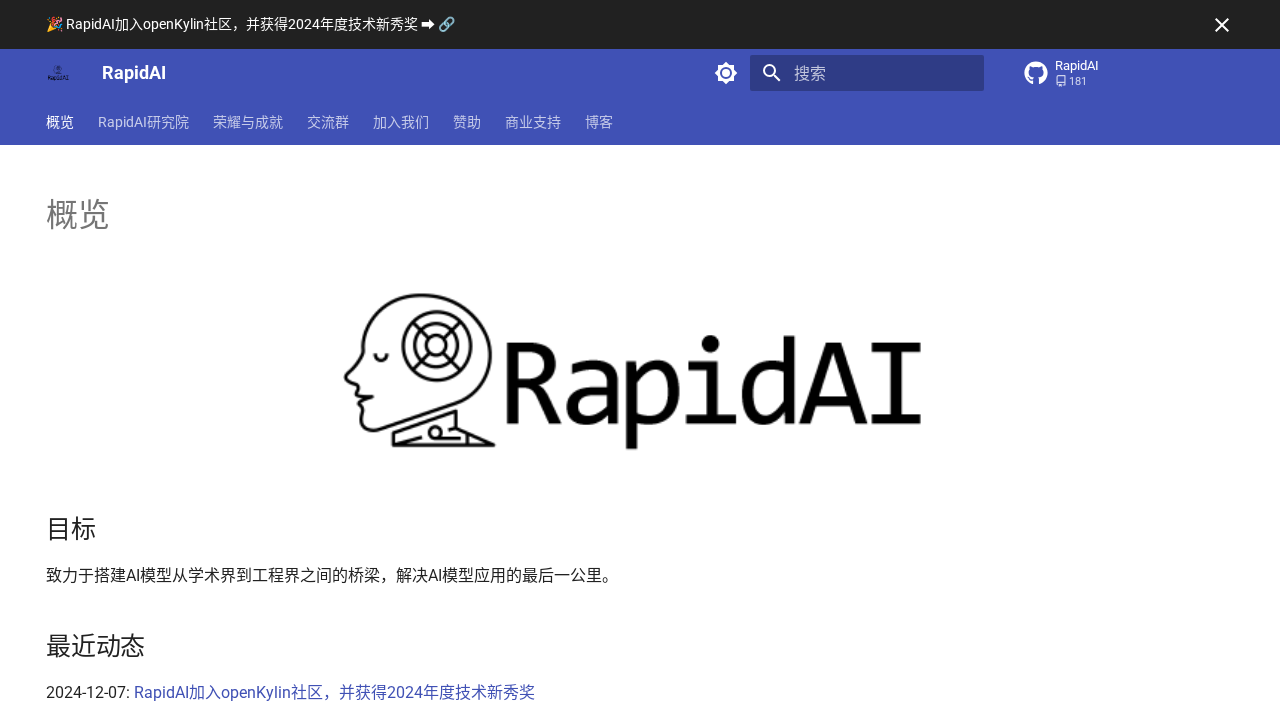Switch to the RapidAI研究院 tab
Screen dimensions: 1280x720
[x=143, y=121]
